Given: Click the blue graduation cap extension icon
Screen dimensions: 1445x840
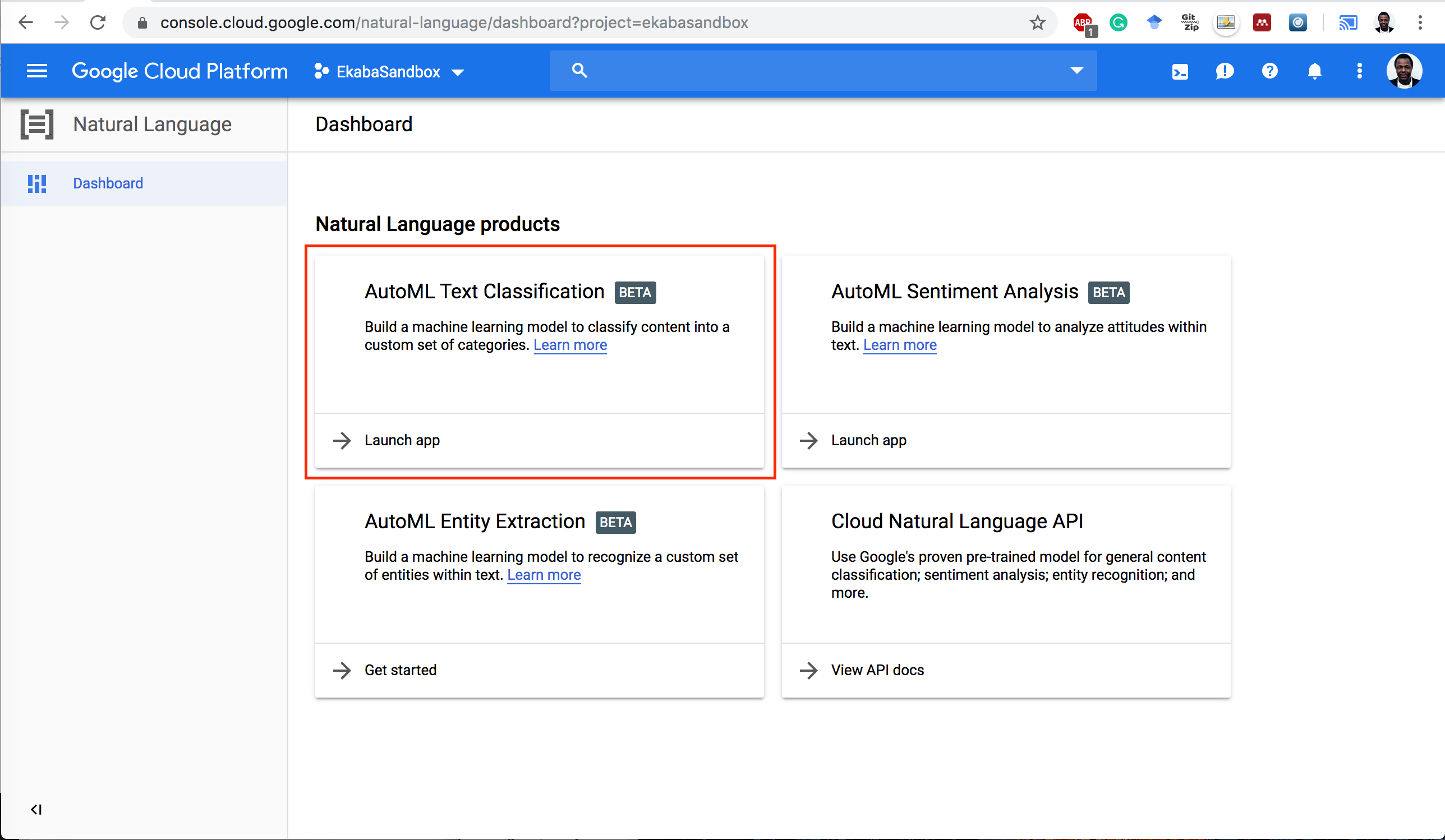Looking at the screenshot, I should [x=1154, y=22].
